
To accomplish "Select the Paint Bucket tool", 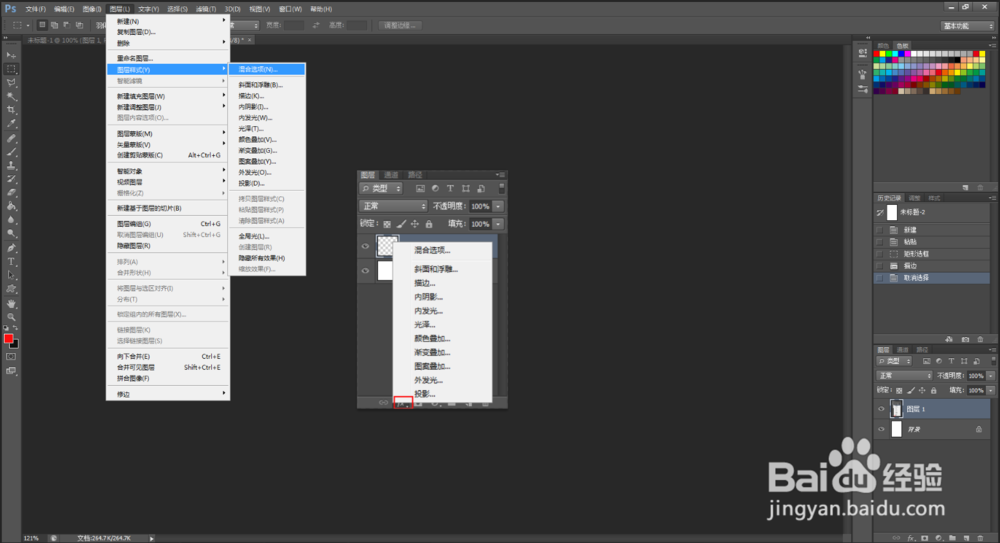I will 11,207.
